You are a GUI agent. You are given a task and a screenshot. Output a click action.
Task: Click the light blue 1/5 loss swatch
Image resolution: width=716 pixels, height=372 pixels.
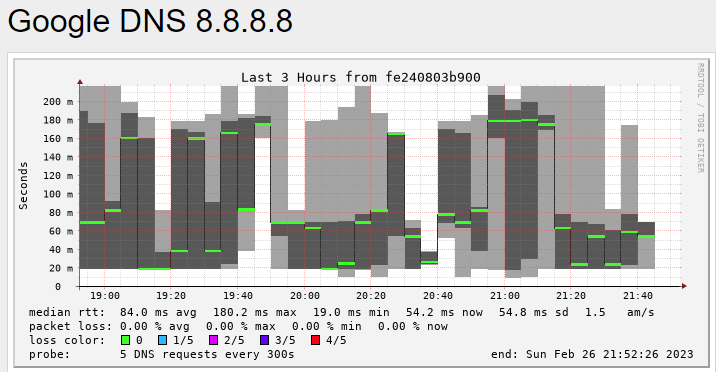click(x=162, y=341)
